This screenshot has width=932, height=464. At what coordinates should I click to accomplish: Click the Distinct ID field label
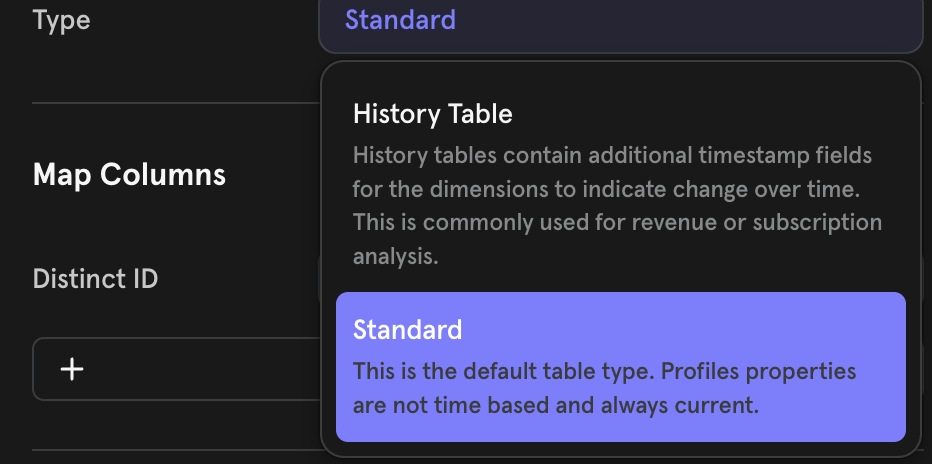tap(95, 278)
